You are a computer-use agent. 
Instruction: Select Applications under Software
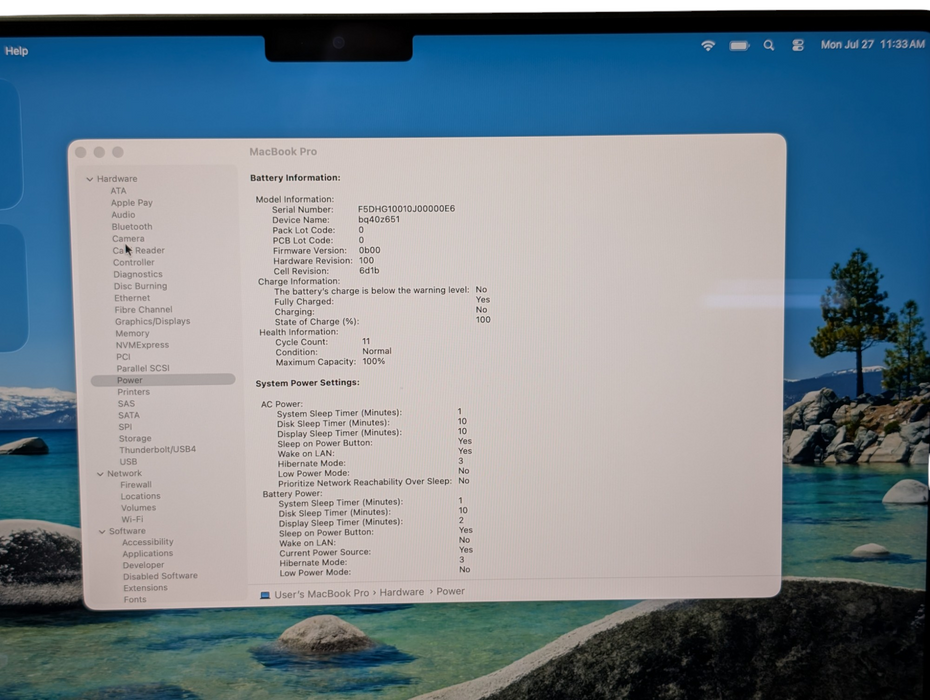pos(148,553)
